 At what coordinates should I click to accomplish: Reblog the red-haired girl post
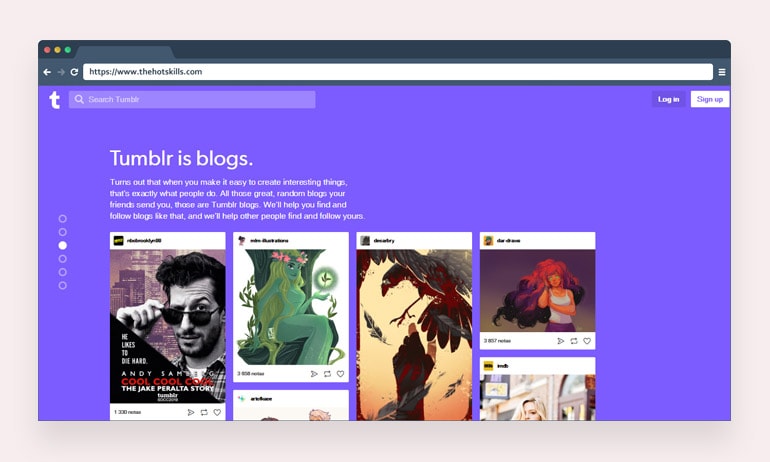click(x=574, y=341)
